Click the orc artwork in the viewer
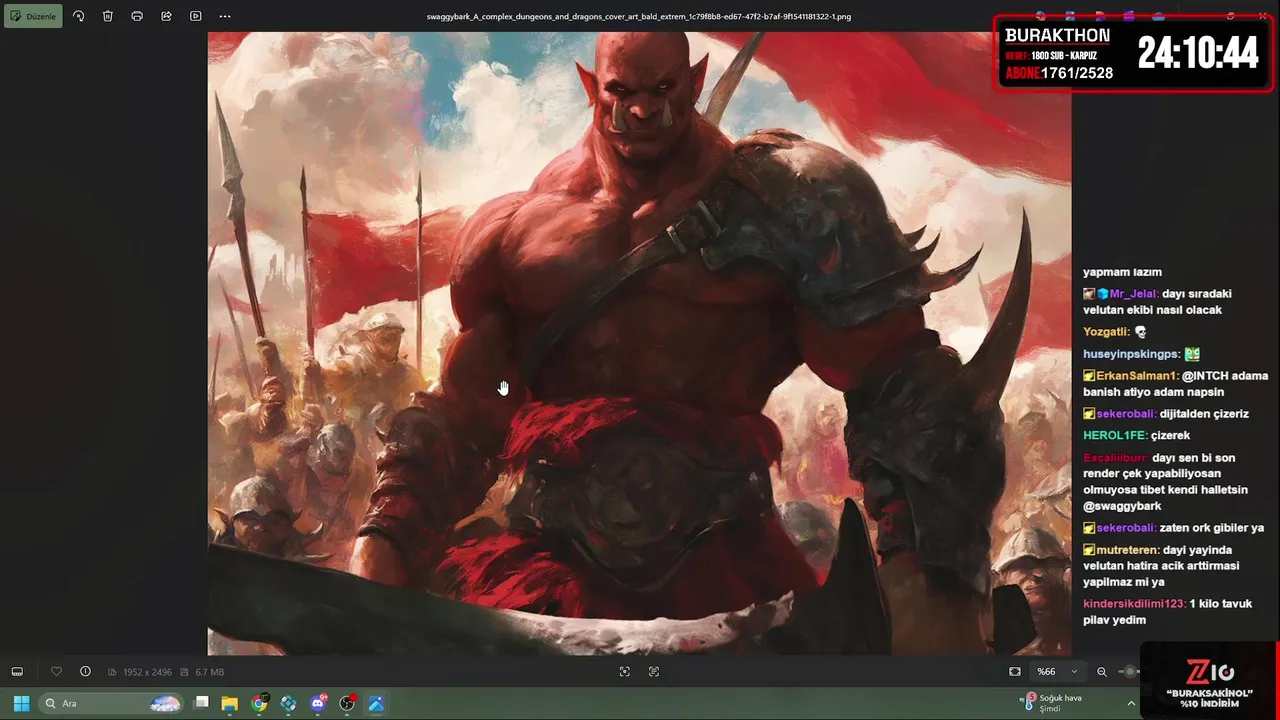1280x720 pixels. pyautogui.click(x=639, y=343)
